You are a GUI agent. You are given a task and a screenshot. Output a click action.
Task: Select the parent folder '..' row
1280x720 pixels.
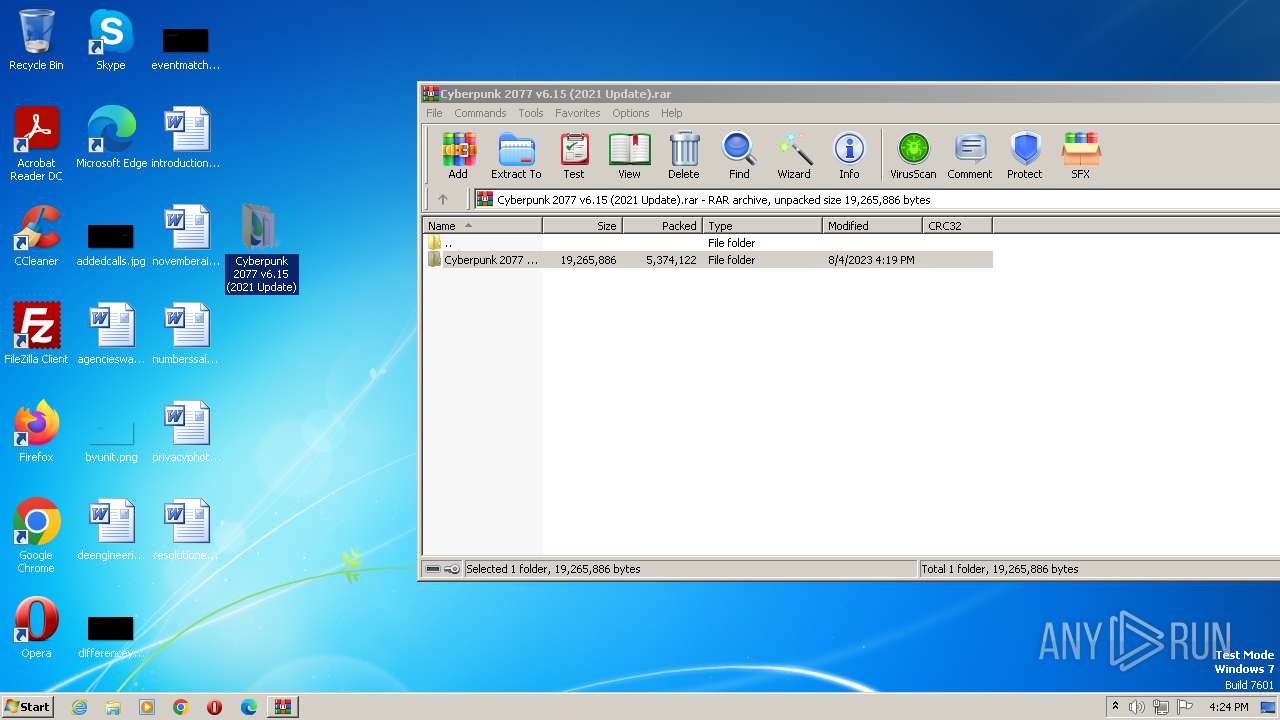tap(708, 243)
